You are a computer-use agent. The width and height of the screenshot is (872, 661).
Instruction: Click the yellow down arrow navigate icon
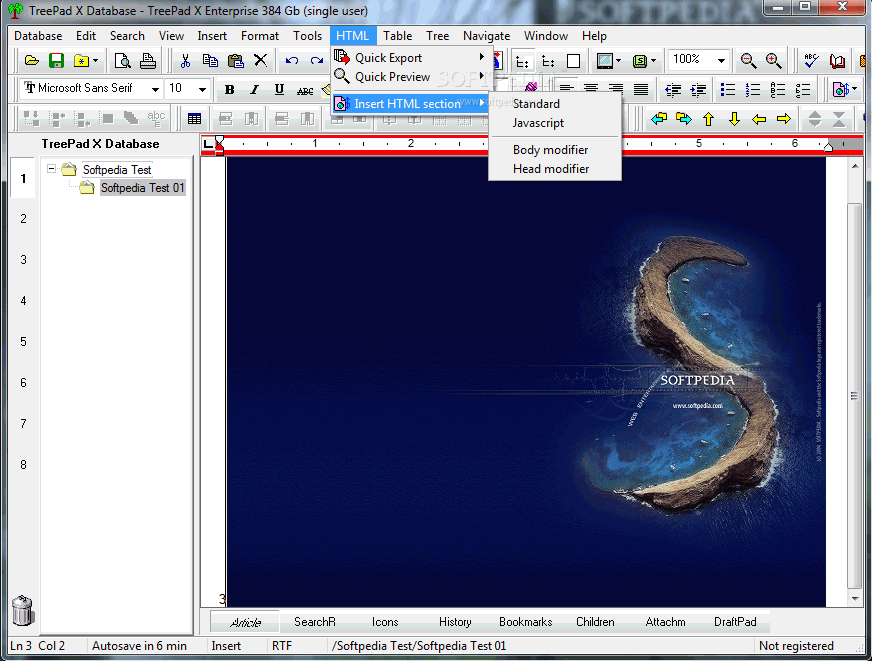[734, 118]
